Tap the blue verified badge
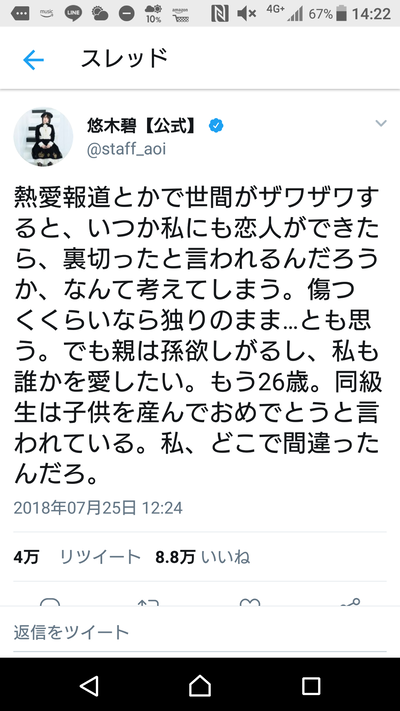Screen dimensions: 400x711 click(216, 126)
